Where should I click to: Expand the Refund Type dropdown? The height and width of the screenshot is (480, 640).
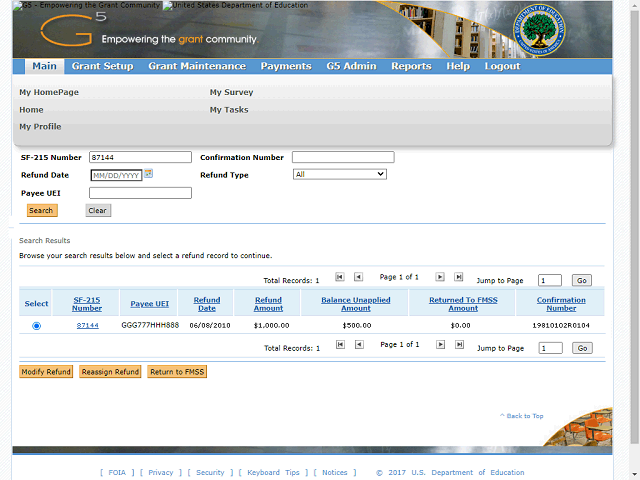339,174
